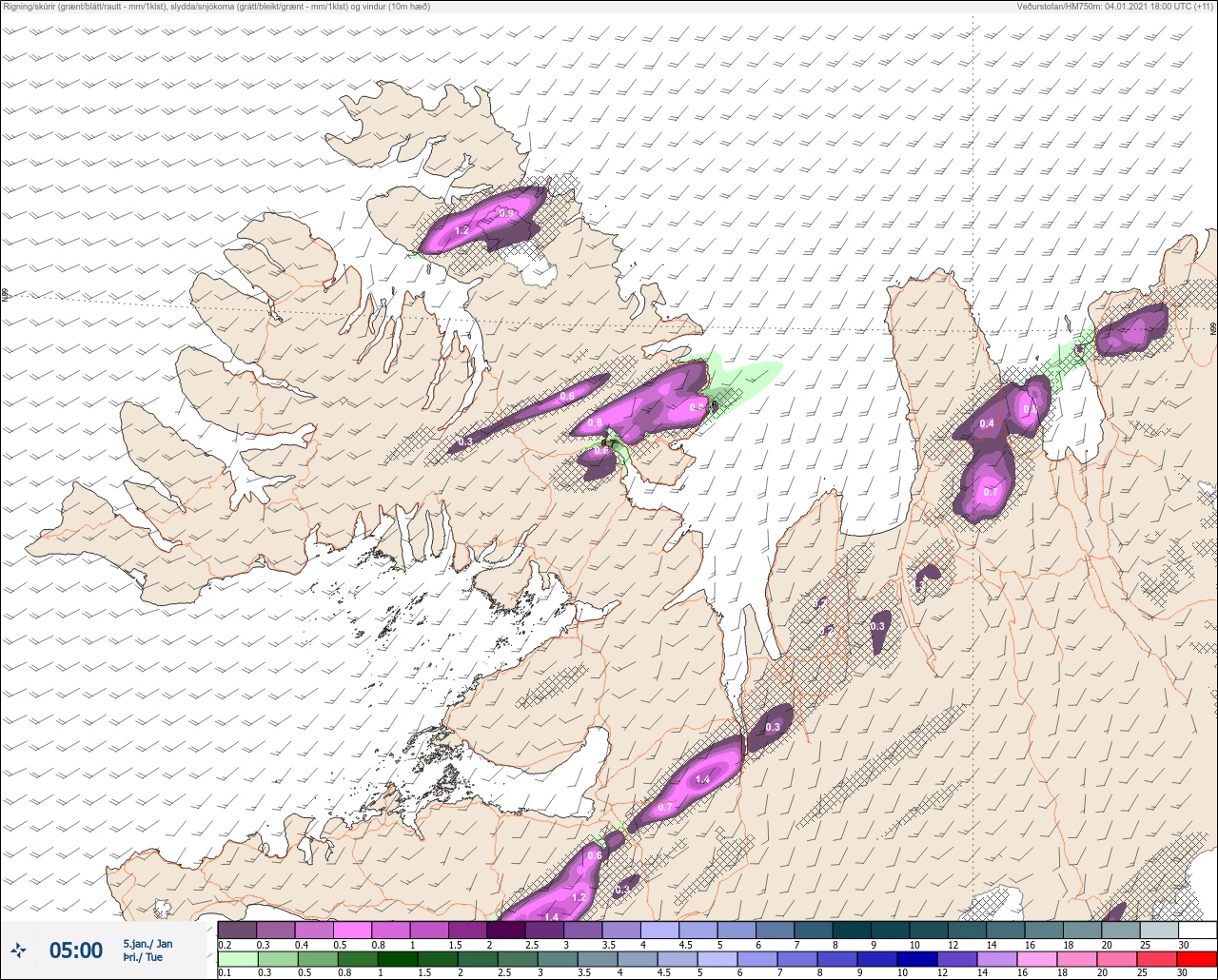Pick the upper-scale swatch between 3 and 3.5
The height and width of the screenshot is (980, 1218).
click(x=582, y=930)
